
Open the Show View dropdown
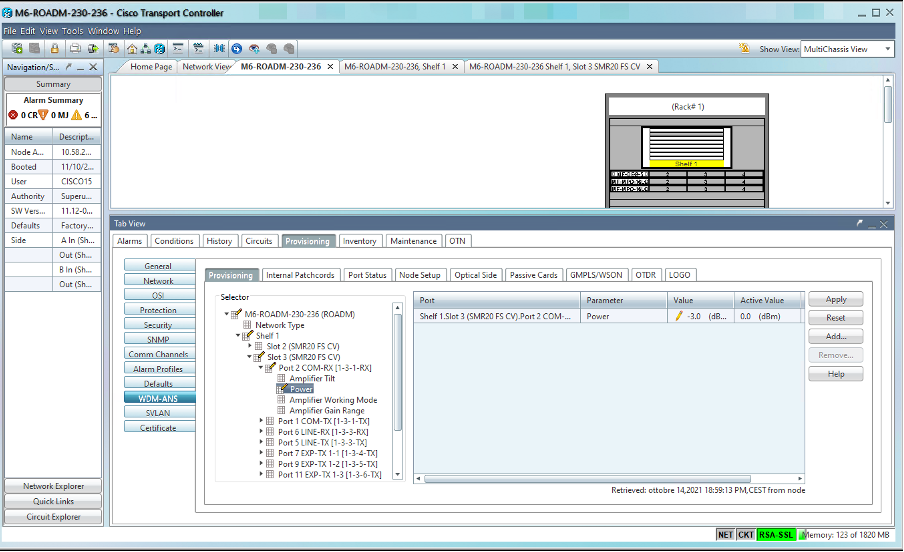tap(888, 49)
